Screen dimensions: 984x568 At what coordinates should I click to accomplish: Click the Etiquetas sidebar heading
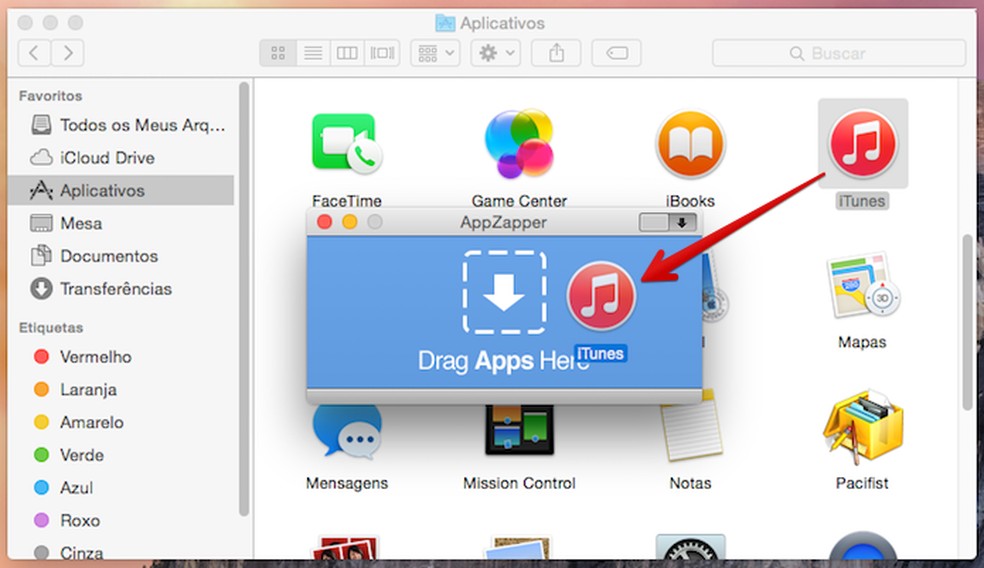click(x=51, y=328)
